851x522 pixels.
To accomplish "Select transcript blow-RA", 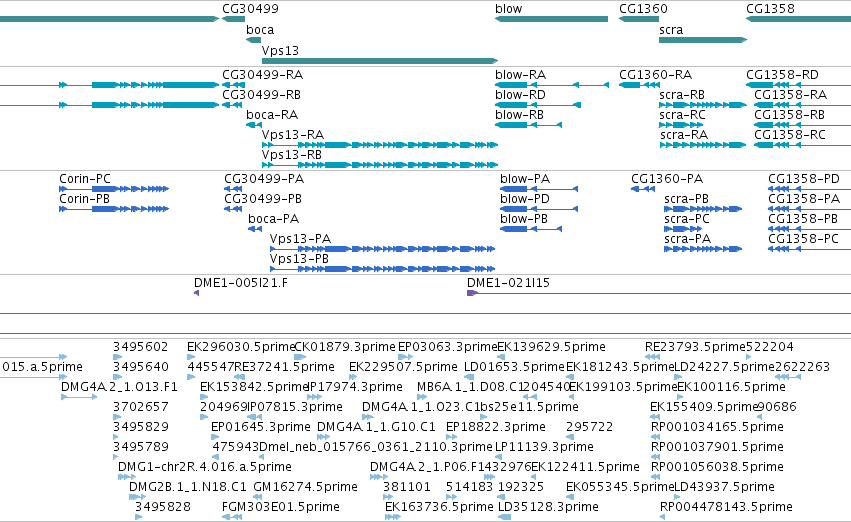I will [x=551, y=85].
